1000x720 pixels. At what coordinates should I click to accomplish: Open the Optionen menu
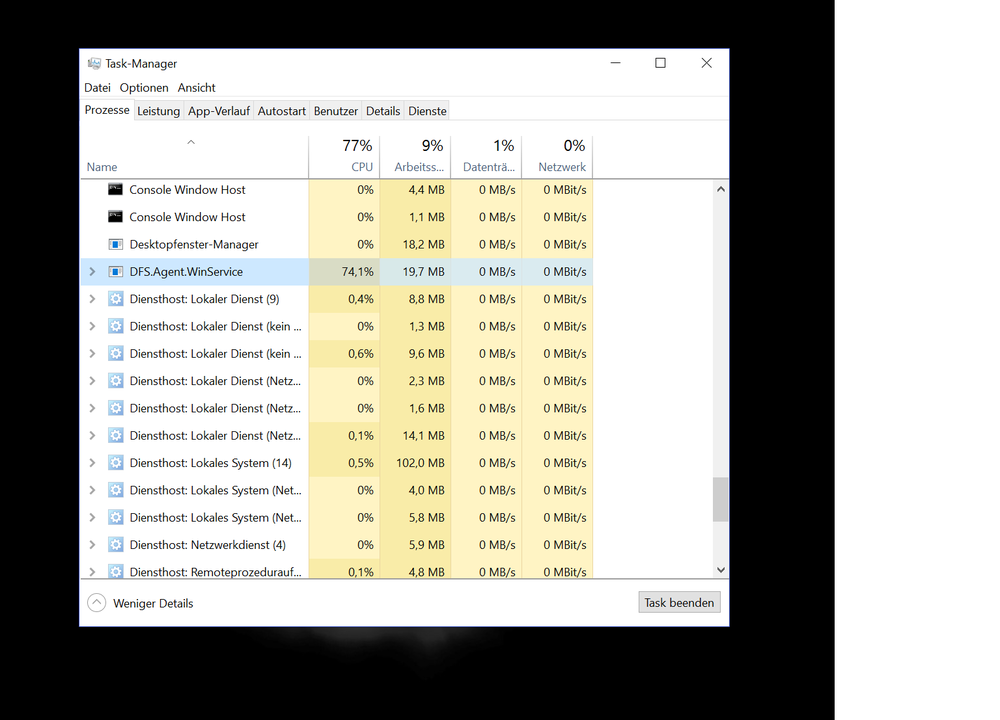click(144, 88)
